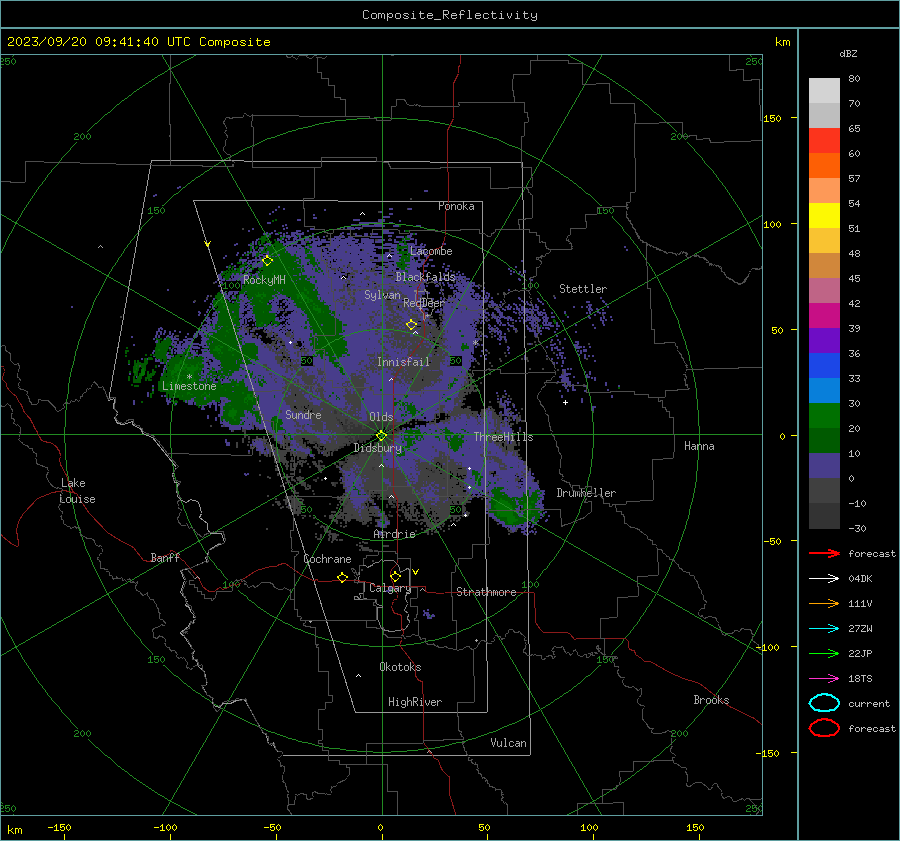This screenshot has height=841, width=900.
Task: Click the Composite_Reflectivity title
Action: [449, 15]
